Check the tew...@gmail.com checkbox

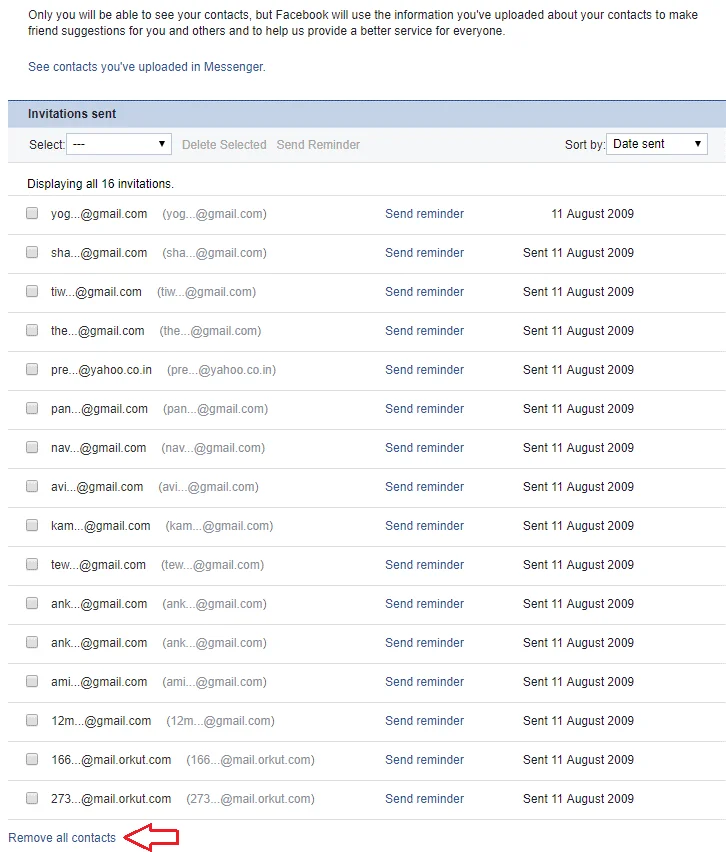tap(32, 565)
